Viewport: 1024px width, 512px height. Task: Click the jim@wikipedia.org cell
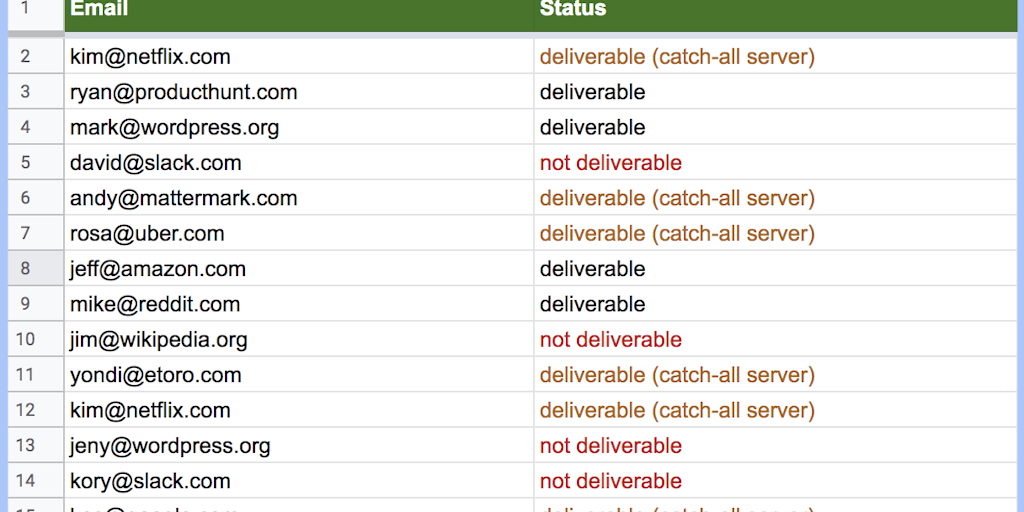pyautogui.click(x=299, y=339)
